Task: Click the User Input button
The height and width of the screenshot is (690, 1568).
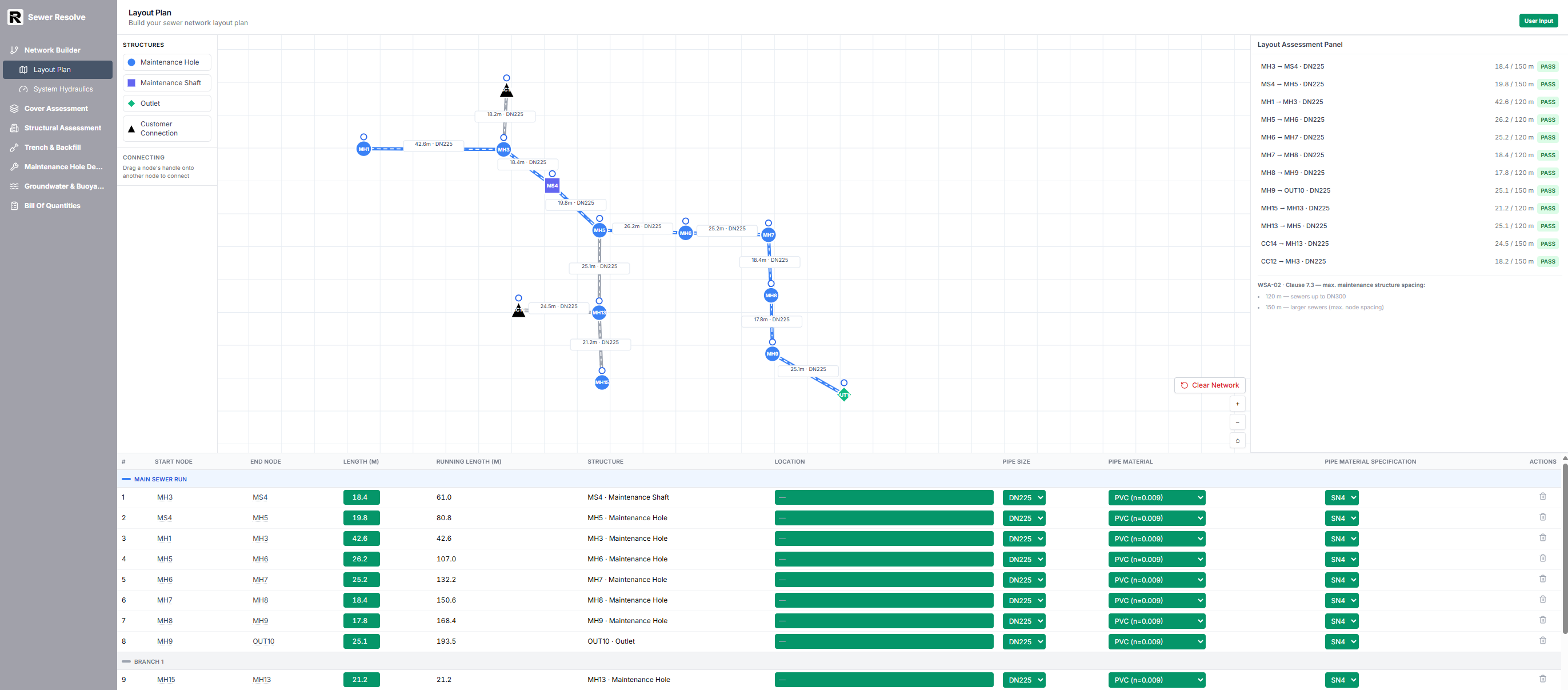Action: (x=1538, y=21)
